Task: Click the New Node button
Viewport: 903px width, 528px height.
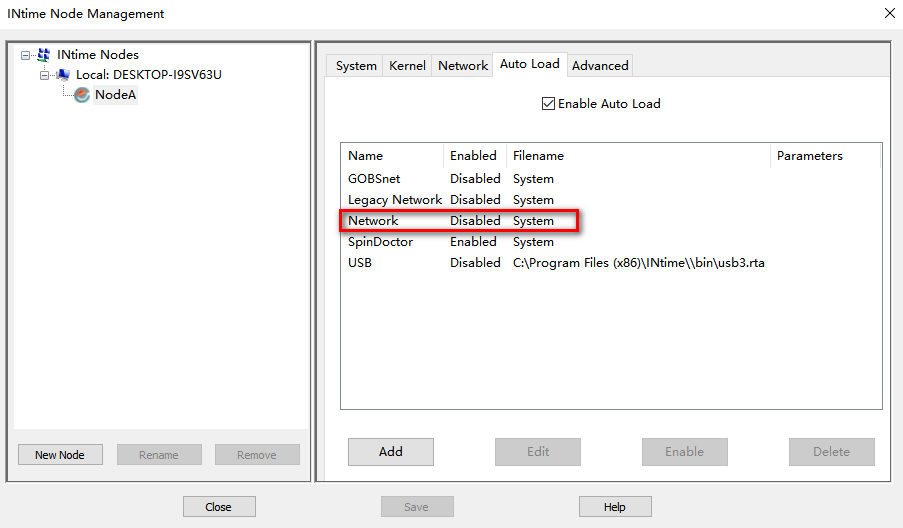Action: tap(60, 455)
